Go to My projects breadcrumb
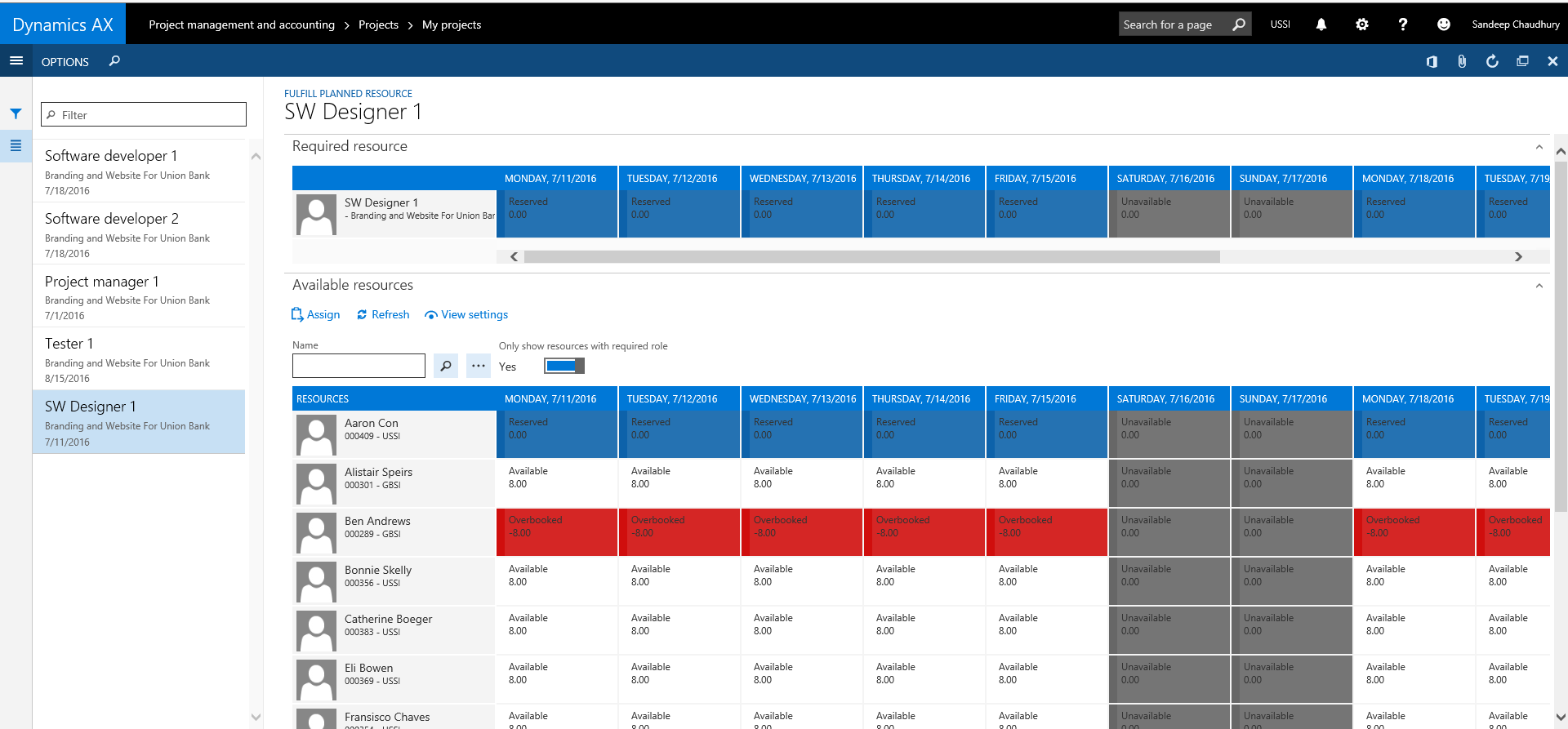 pos(452,24)
